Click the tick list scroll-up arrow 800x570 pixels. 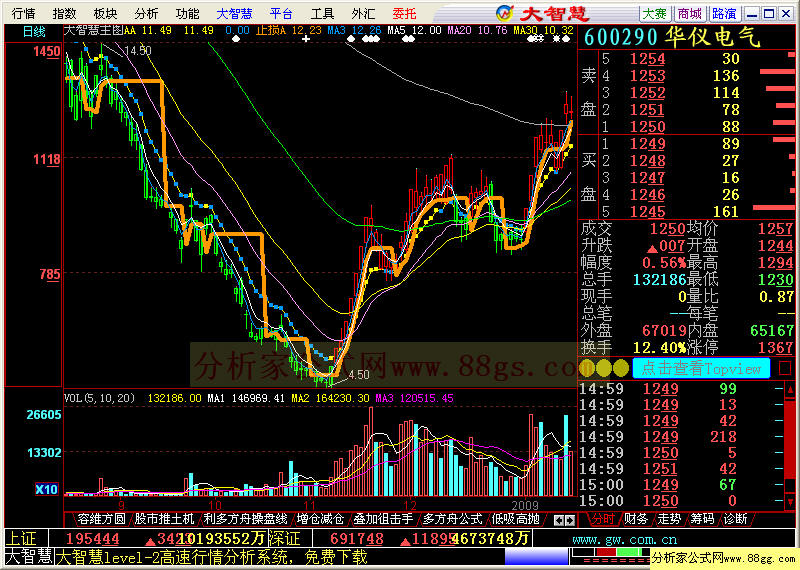[790, 390]
